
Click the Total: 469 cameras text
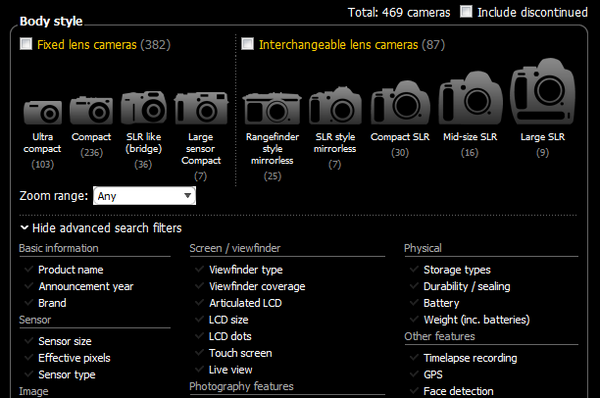coord(399,13)
